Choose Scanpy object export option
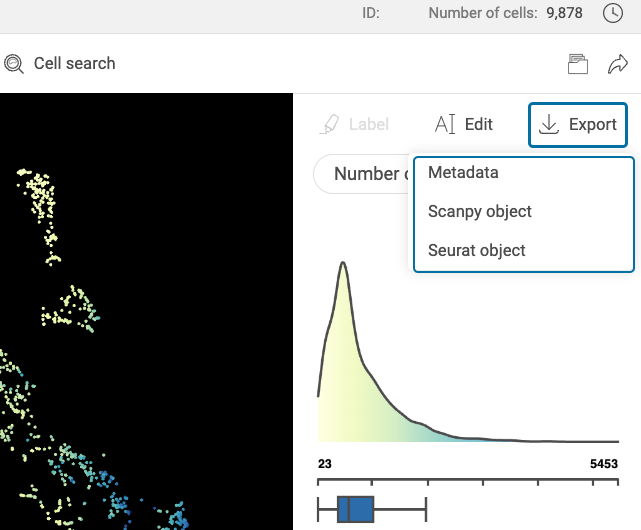This screenshot has height=530, width=641. click(480, 212)
